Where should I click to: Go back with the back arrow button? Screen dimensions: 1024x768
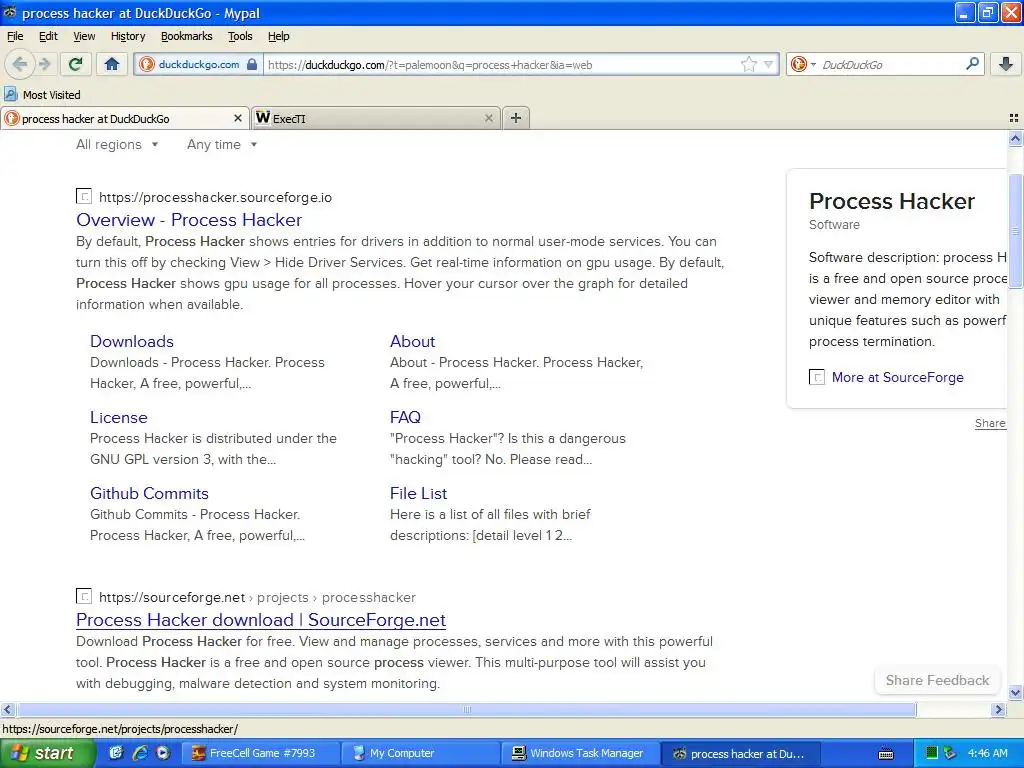pyautogui.click(x=20, y=64)
